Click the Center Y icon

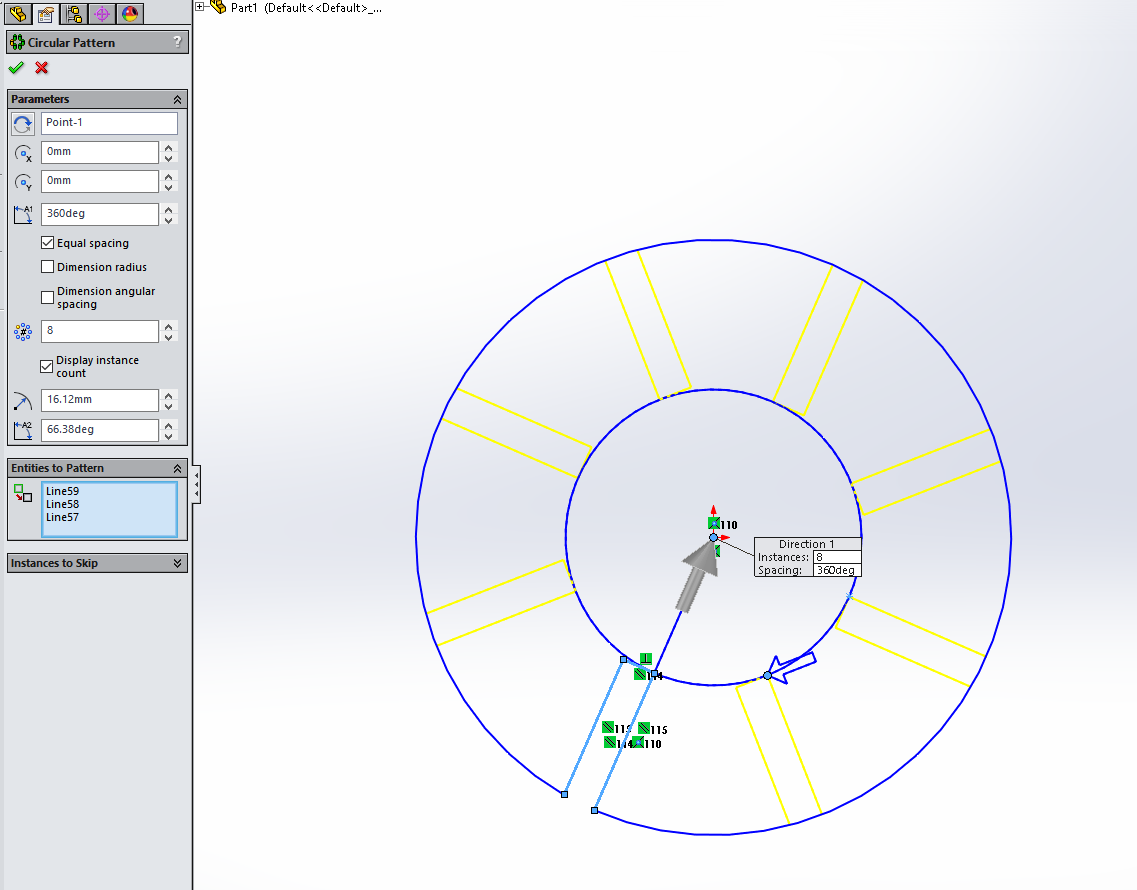click(22, 182)
